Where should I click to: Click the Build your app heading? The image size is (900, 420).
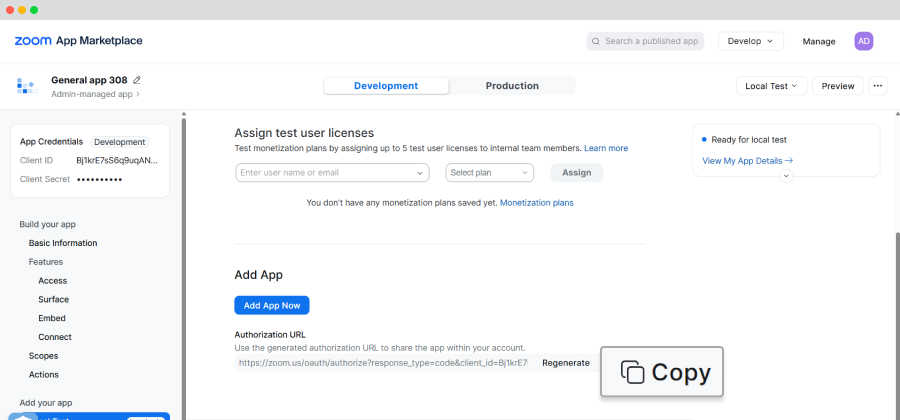pyautogui.click(x=48, y=224)
